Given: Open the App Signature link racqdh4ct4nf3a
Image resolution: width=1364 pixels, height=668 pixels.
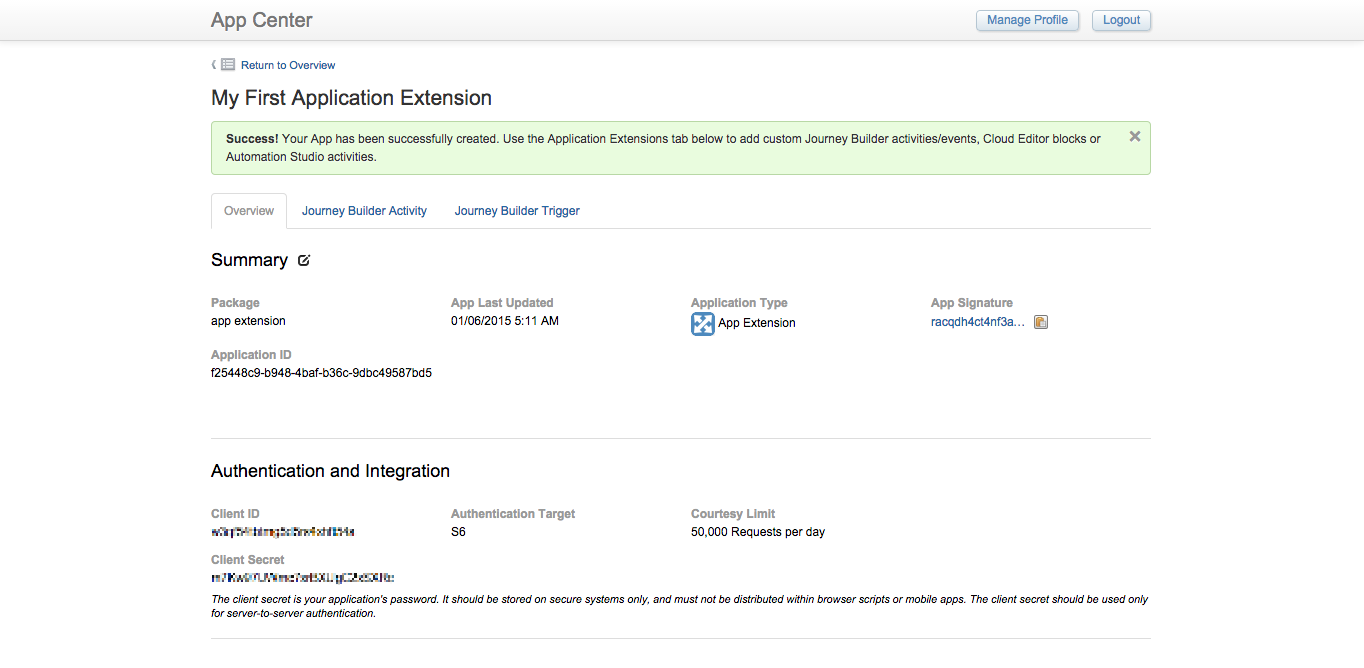Looking at the screenshot, I should (x=978, y=322).
